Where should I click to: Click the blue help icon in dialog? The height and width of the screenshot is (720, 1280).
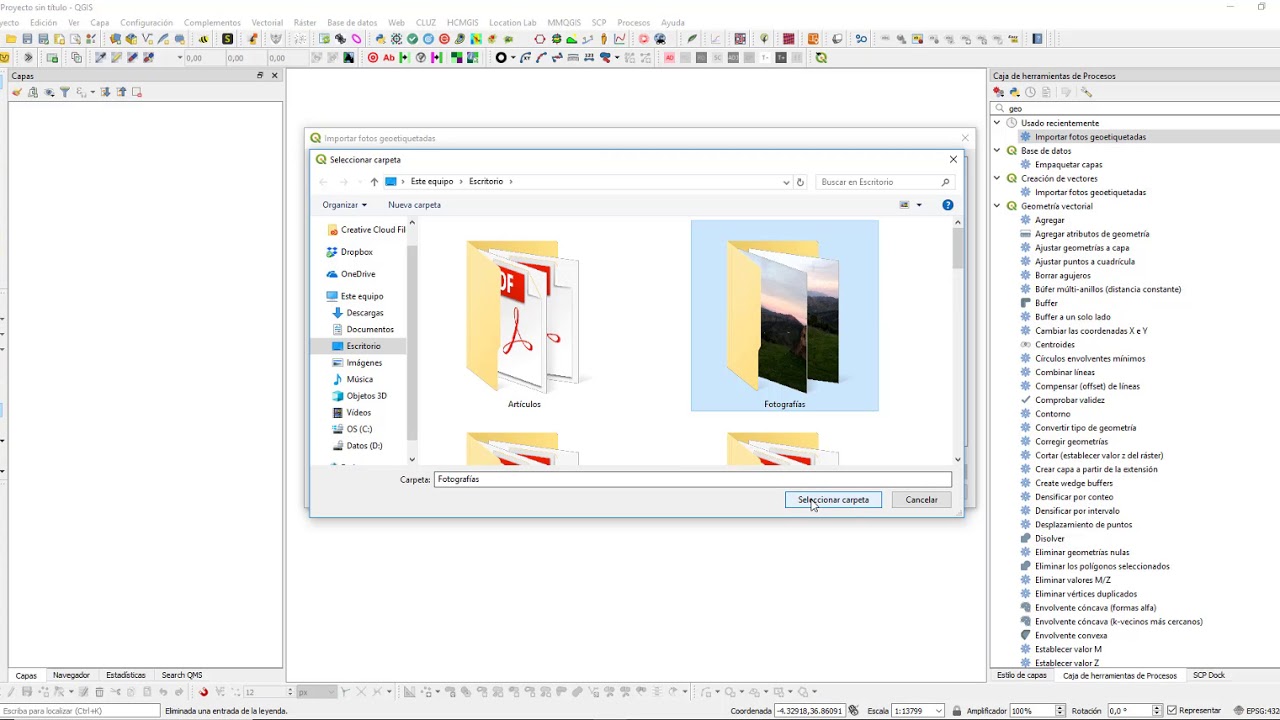point(947,205)
